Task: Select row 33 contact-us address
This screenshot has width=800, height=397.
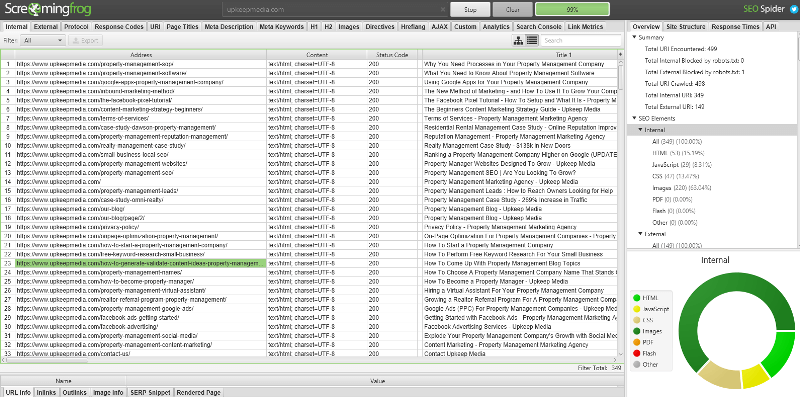Action: coord(140,353)
